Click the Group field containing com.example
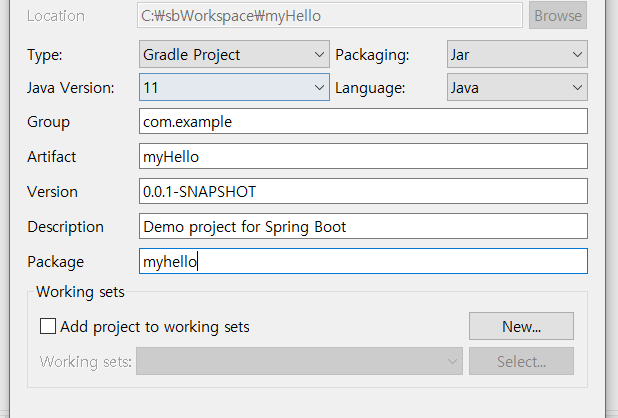The image size is (618, 418). coord(362,122)
